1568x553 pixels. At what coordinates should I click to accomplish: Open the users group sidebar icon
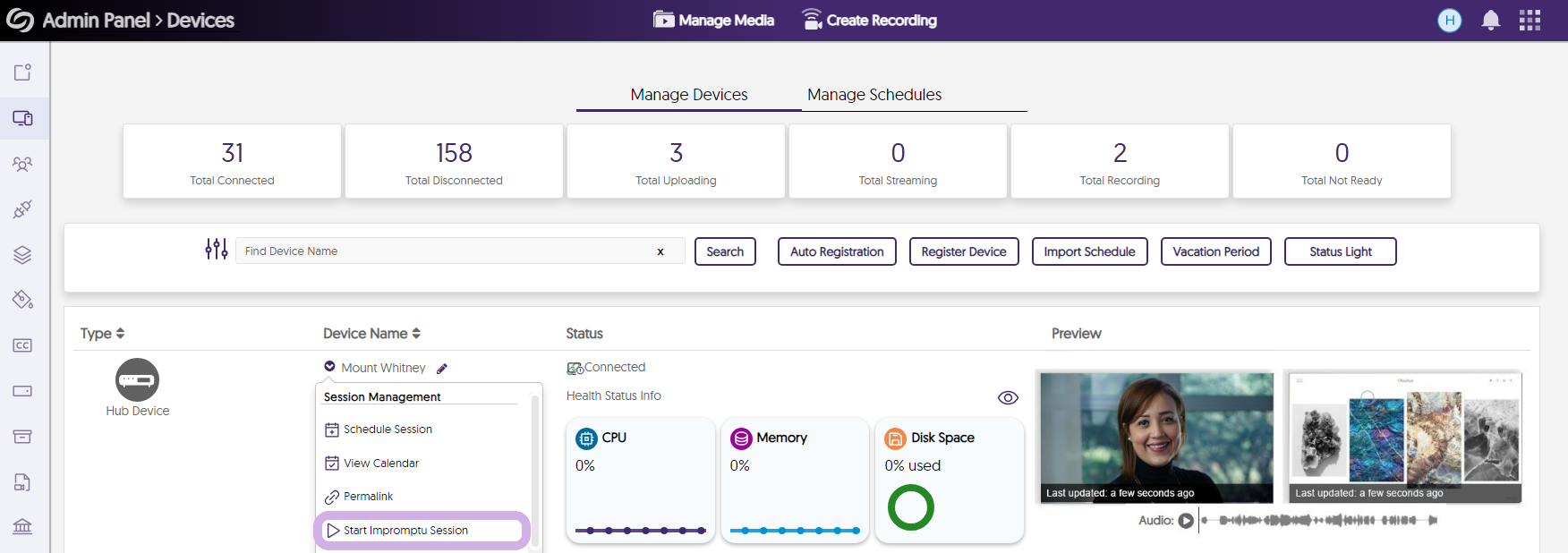(22, 164)
